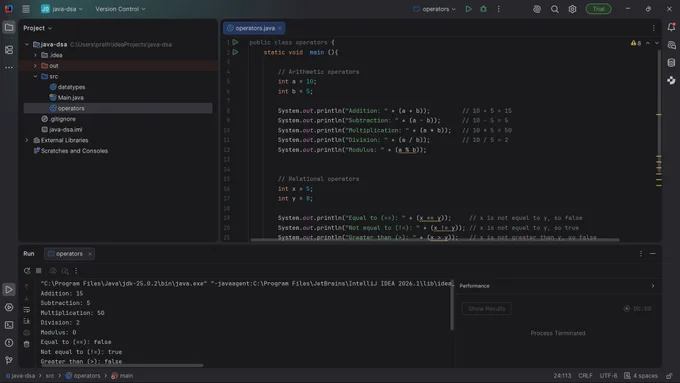
Task: Click main method breadcrumb
Action: (x=122, y=376)
